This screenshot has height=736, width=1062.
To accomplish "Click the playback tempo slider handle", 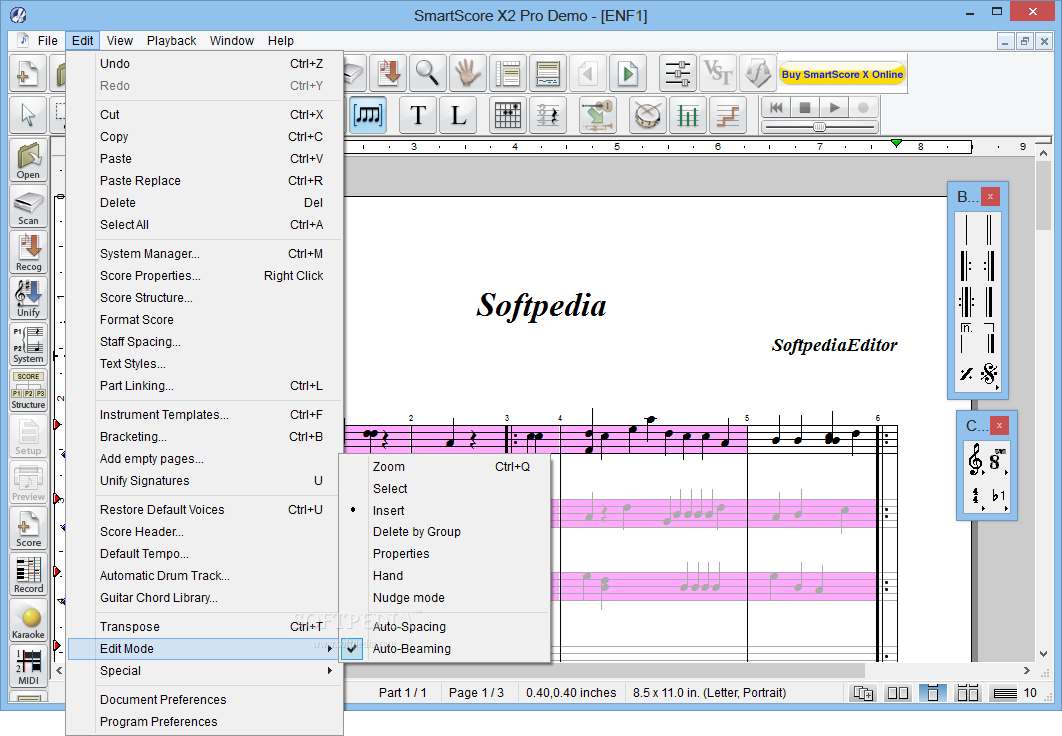I will tap(820, 127).
